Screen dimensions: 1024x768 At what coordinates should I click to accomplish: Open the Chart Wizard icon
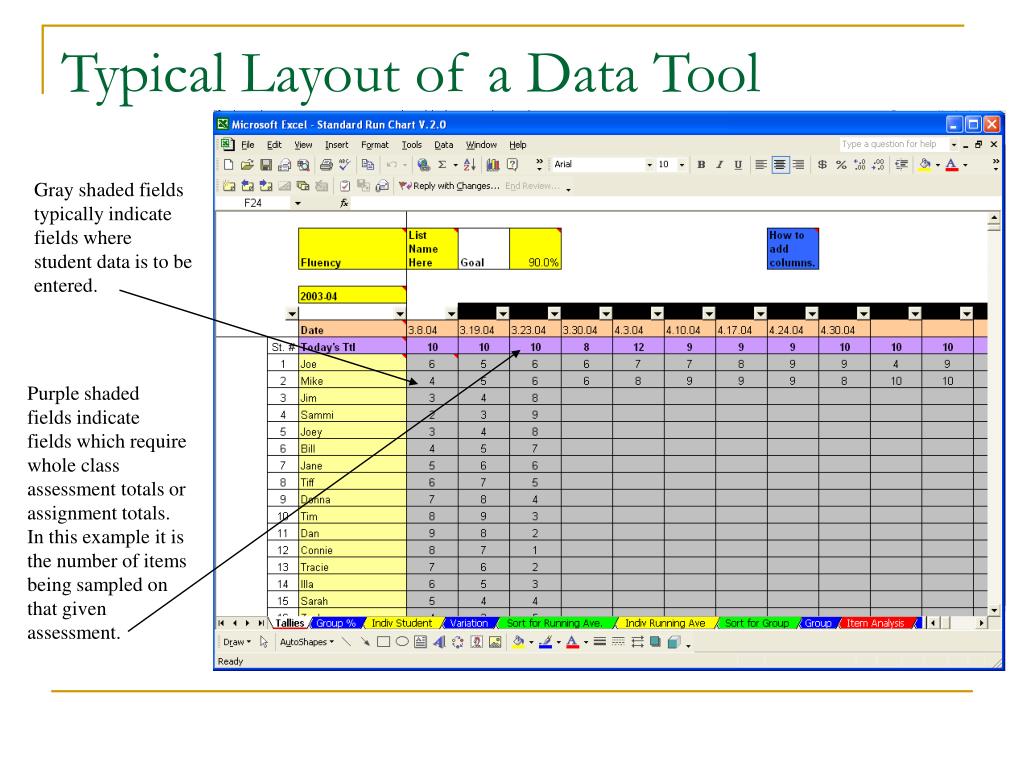point(493,165)
